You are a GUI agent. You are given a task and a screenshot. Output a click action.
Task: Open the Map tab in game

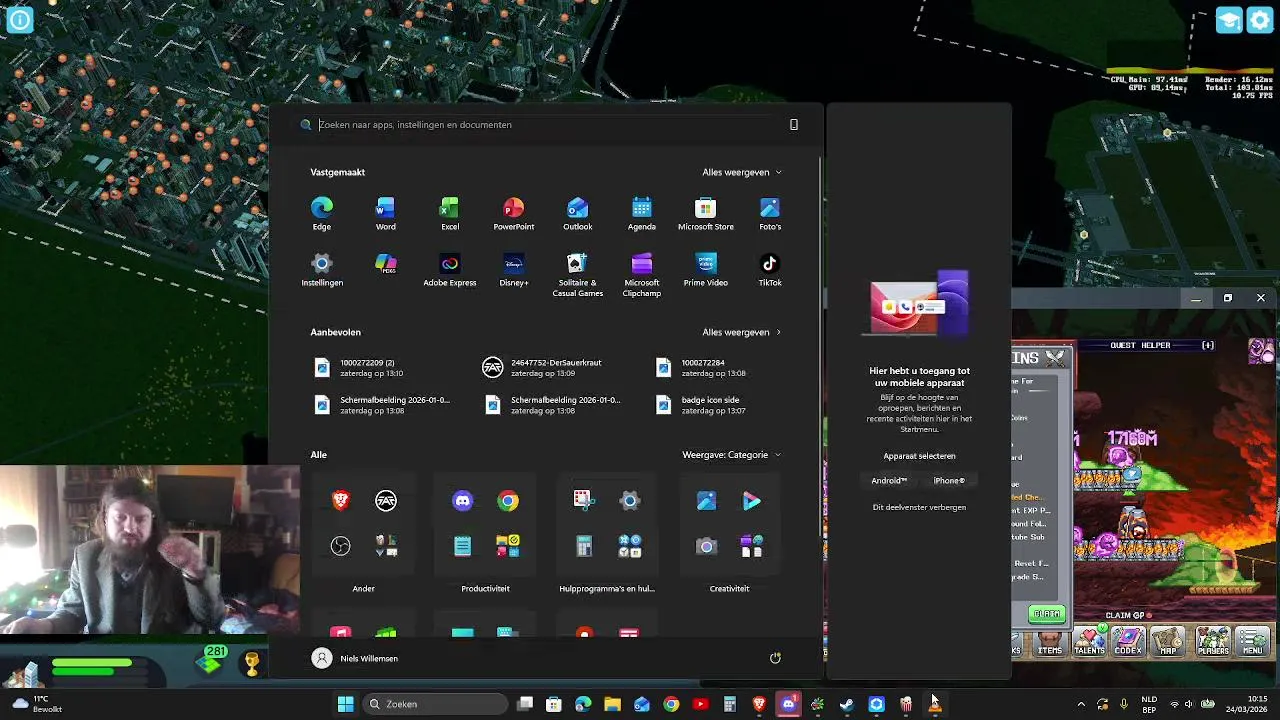(1168, 642)
